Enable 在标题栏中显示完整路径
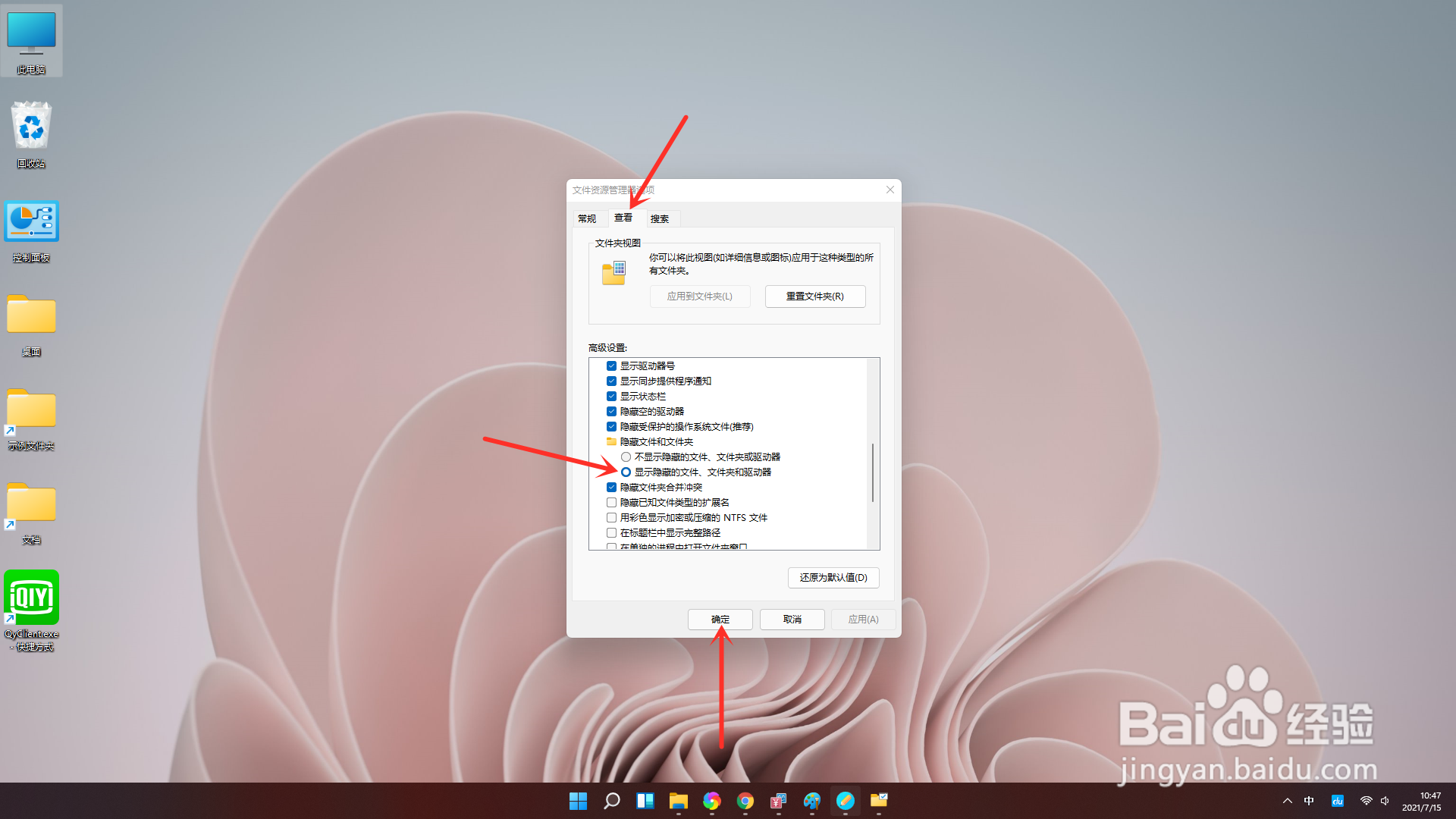The height and width of the screenshot is (819, 1456). pos(611,532)
